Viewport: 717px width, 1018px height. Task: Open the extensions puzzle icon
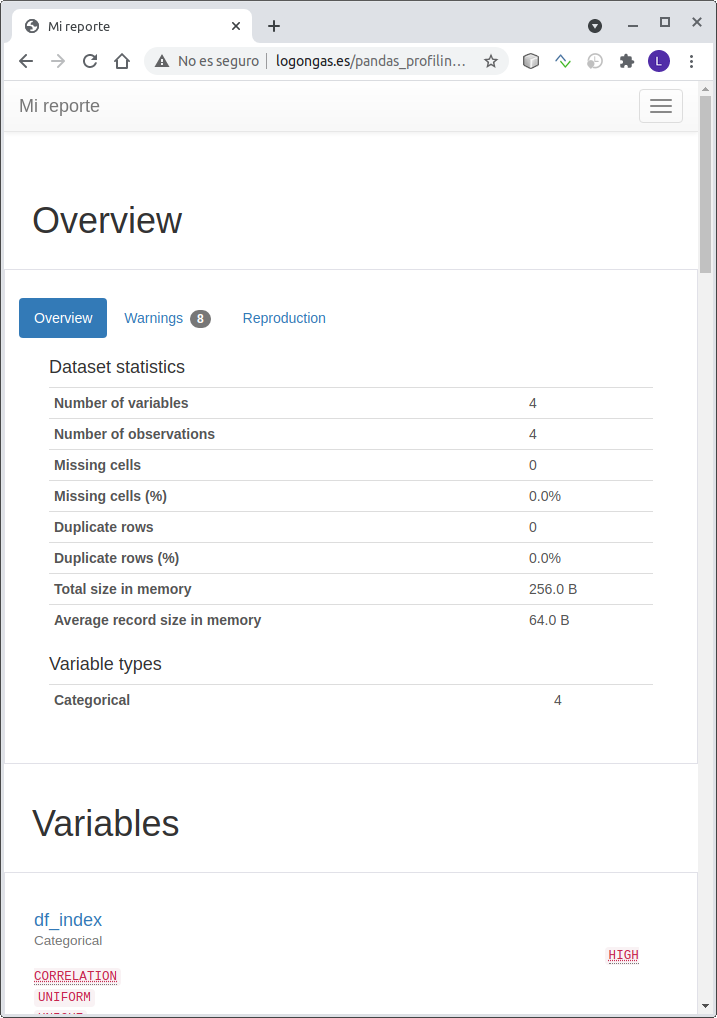627,61
